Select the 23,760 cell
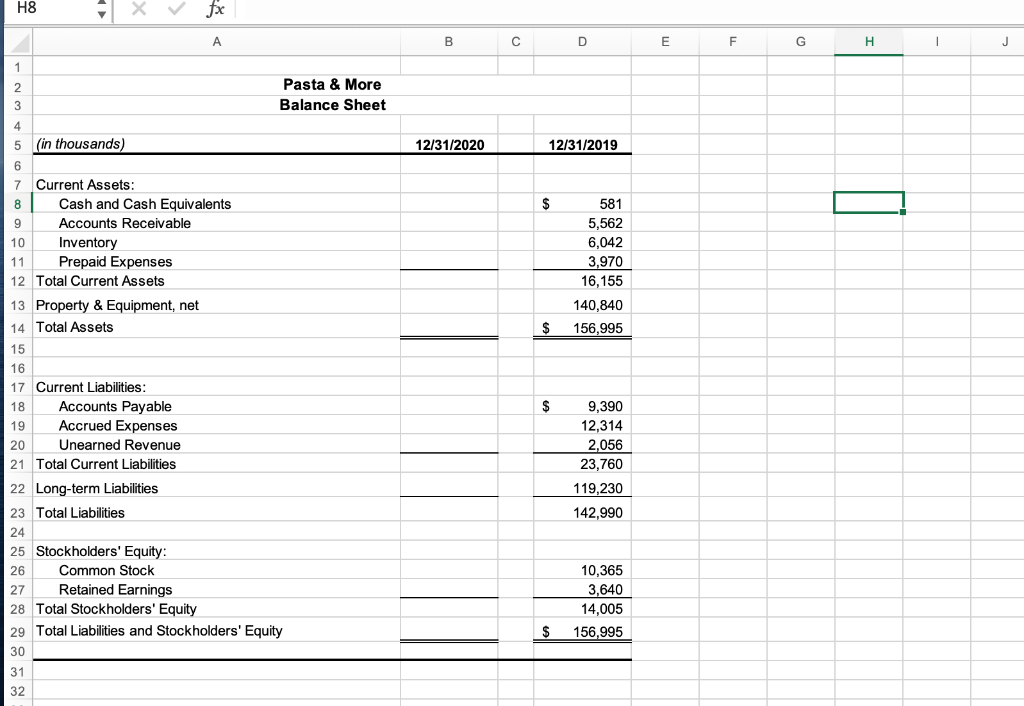 click(x=583, y=464)
